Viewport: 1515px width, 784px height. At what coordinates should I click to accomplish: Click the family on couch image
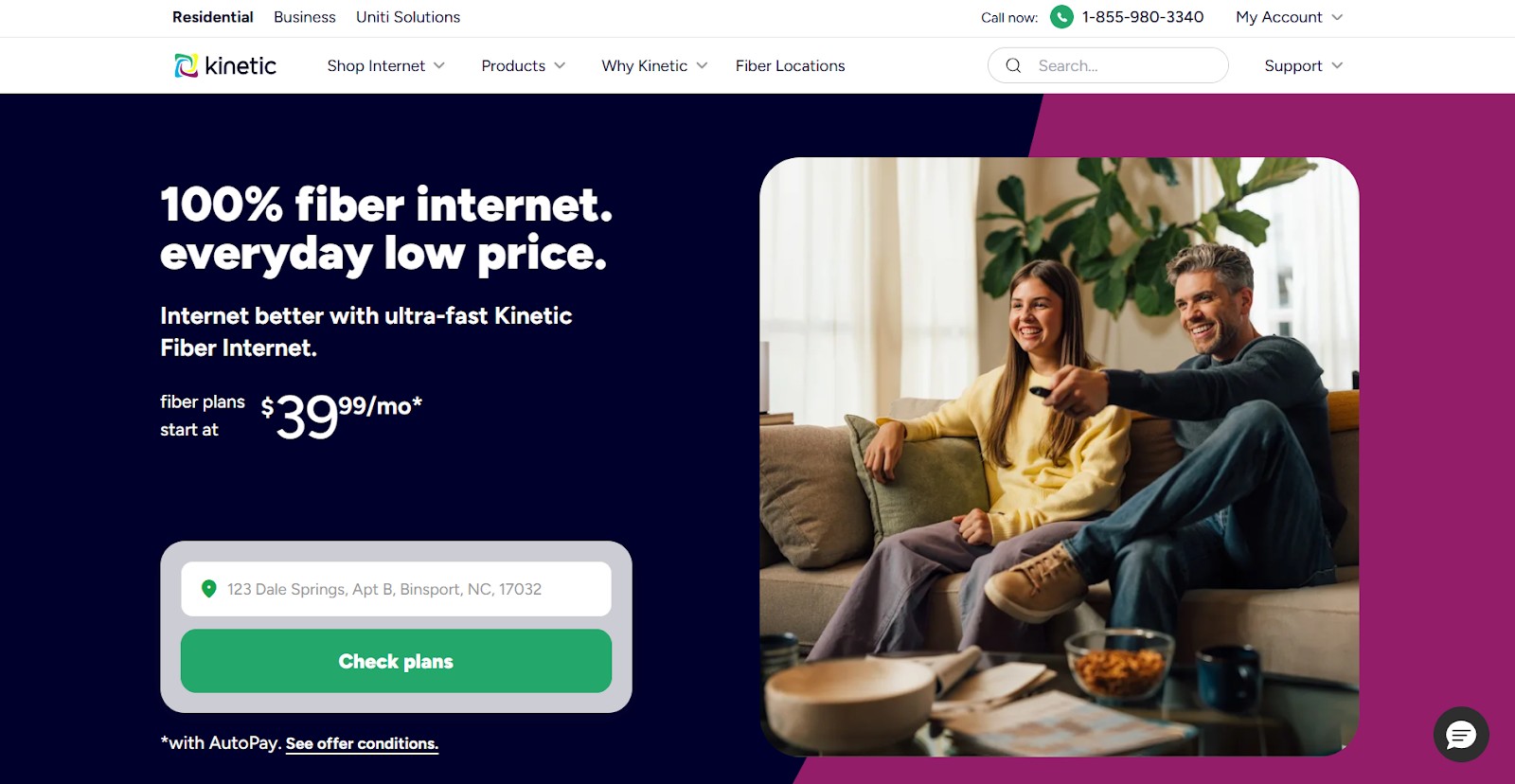(1059, 456)
